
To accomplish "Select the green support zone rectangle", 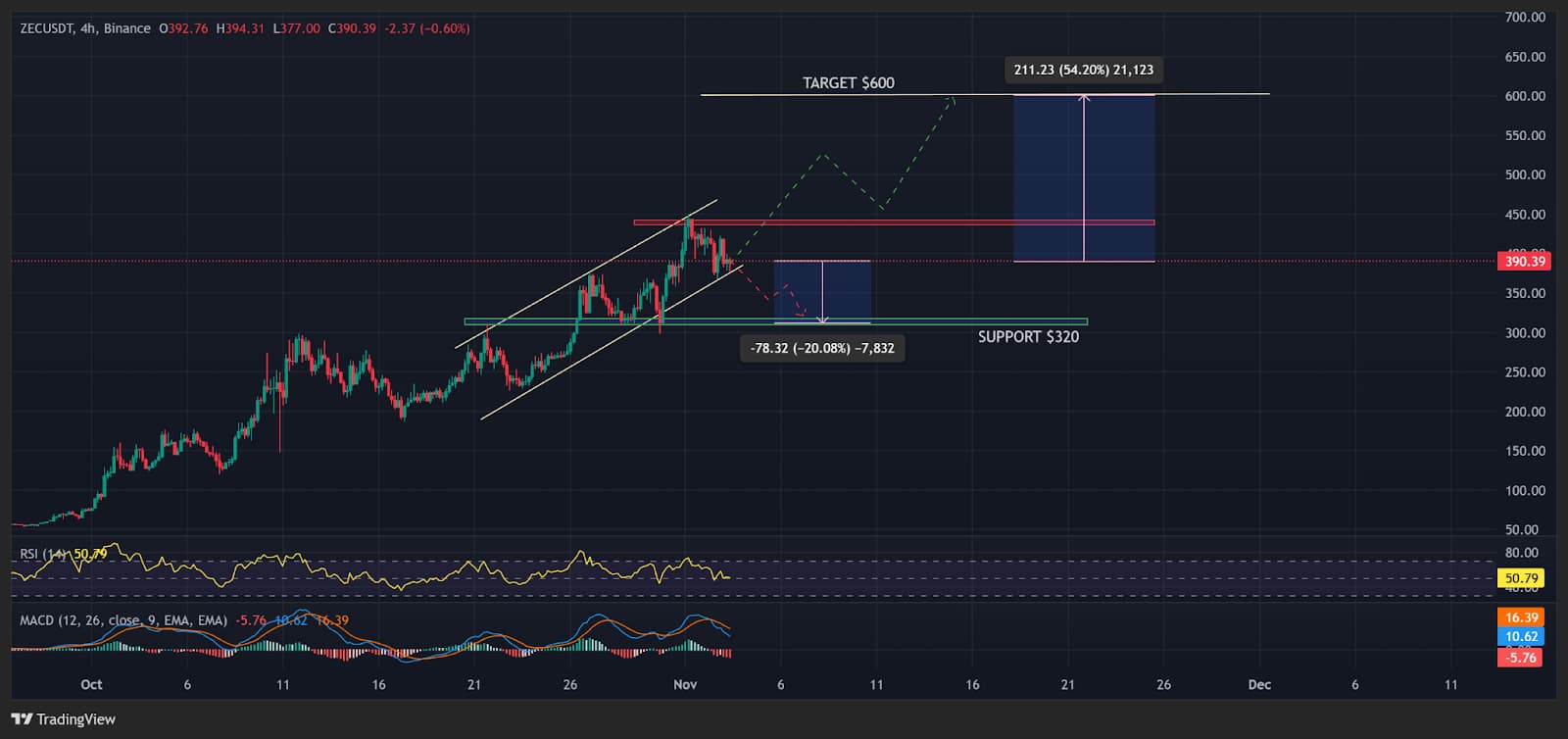I will tap(882, 321).
